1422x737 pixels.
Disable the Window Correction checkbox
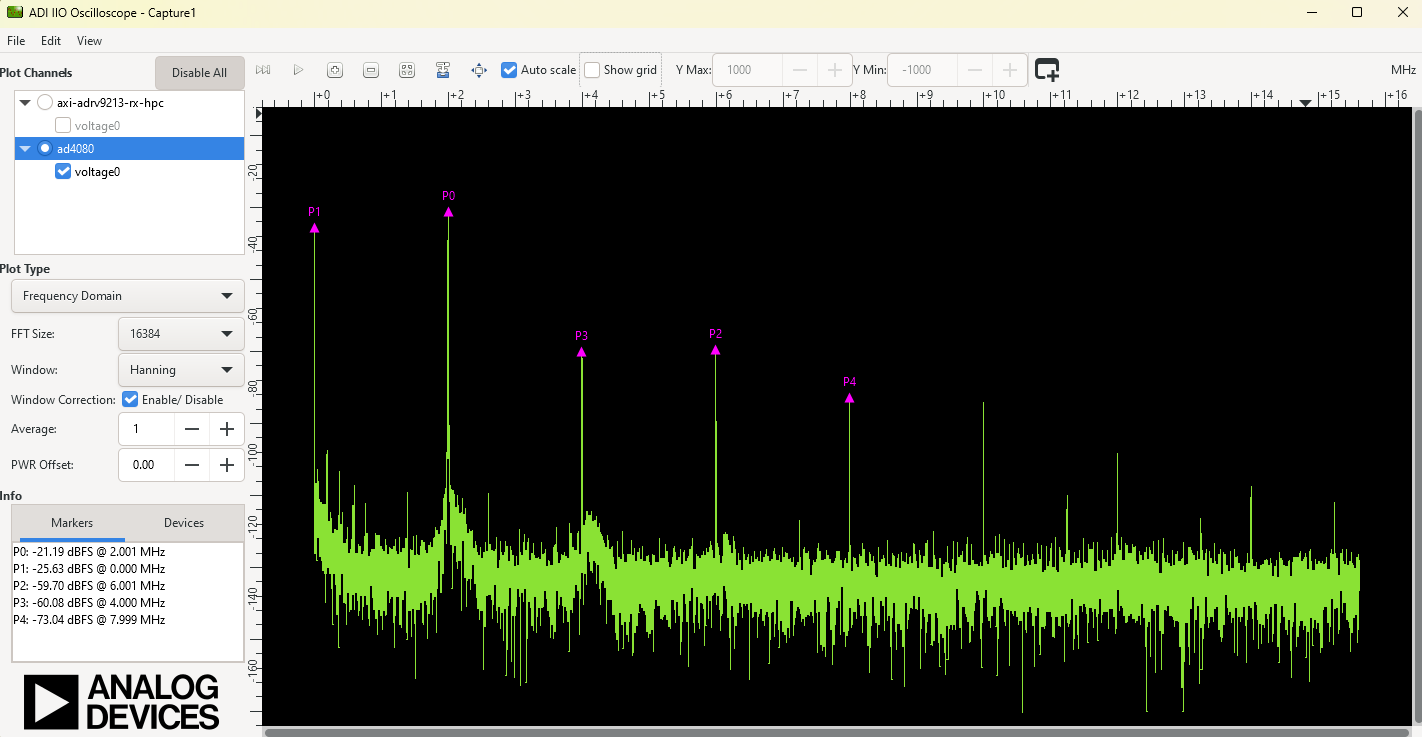coord(130,399)
